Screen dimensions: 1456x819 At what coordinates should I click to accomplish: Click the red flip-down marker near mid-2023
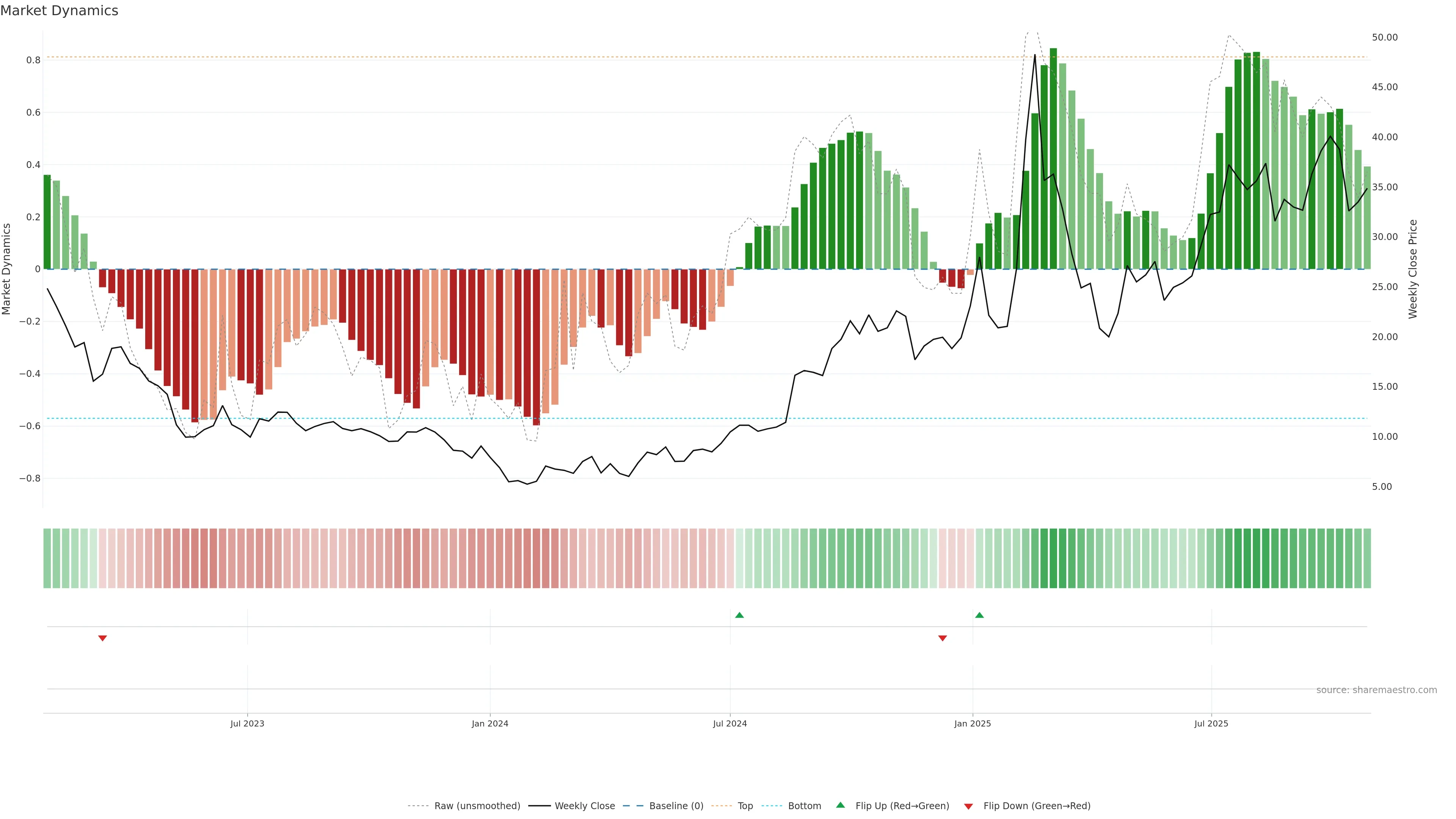(x=102, y=638)
